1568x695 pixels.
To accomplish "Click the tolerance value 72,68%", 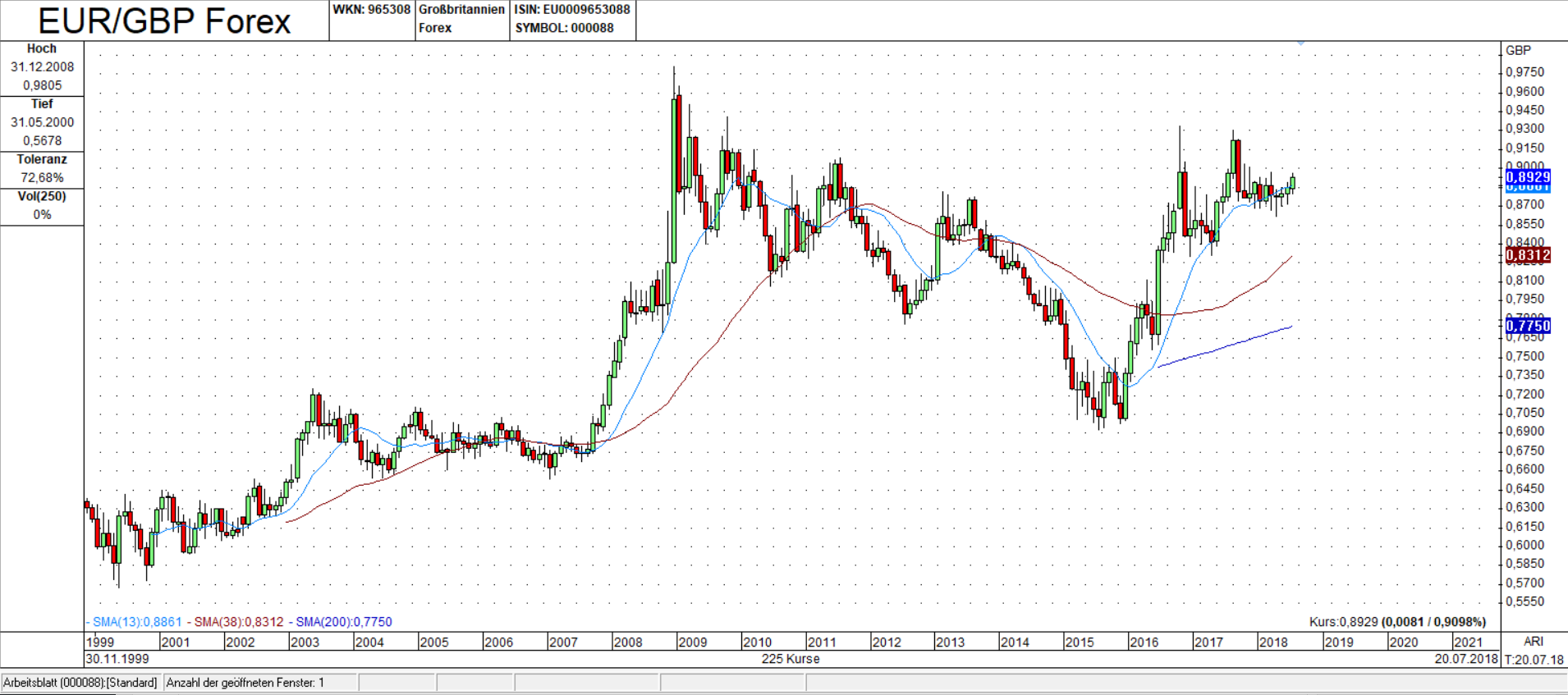I will pos(42,177).
